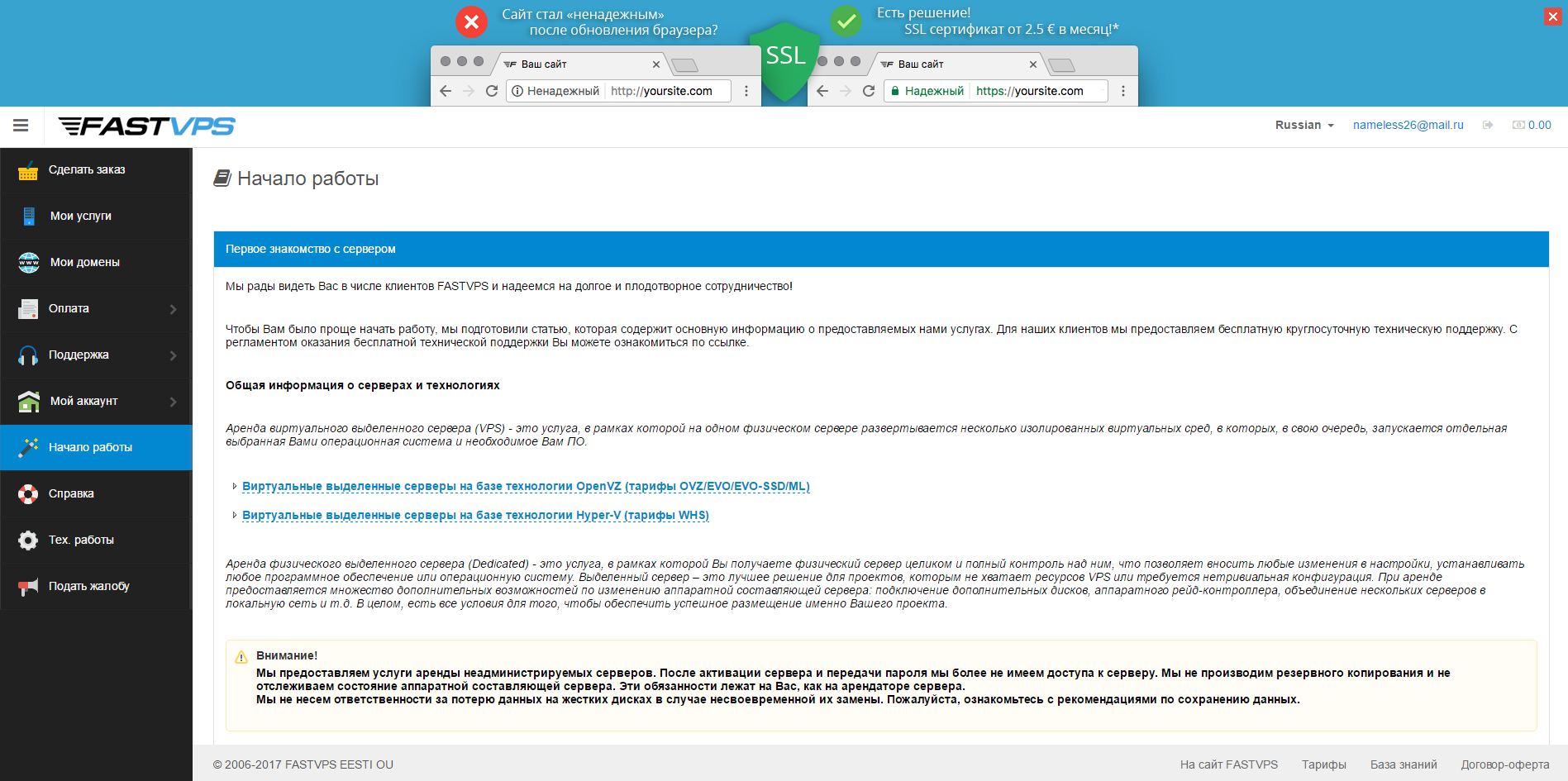Click the house Мой аккаунт icon
Image resolution: width=1568 pixels, height=781 pixels.
coord(29,402)
